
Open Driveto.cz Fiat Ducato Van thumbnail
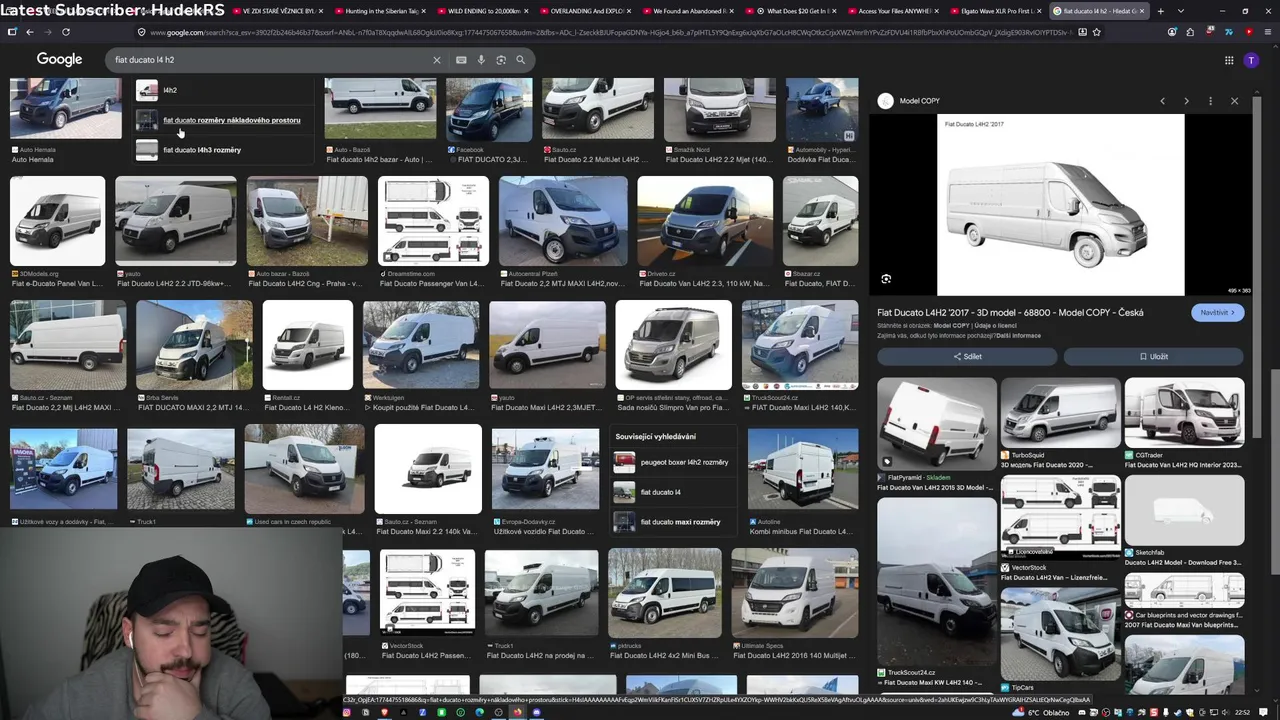(705, 221)
